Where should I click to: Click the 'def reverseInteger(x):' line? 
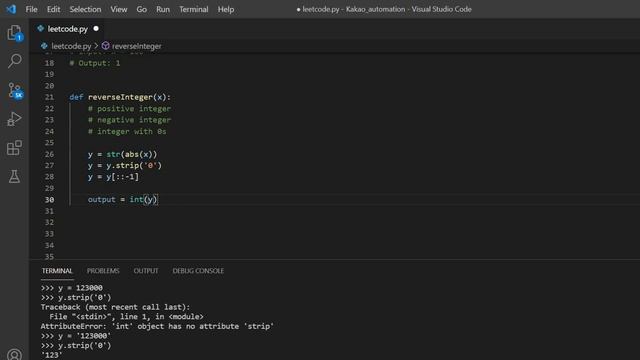(x=120, y=97)
